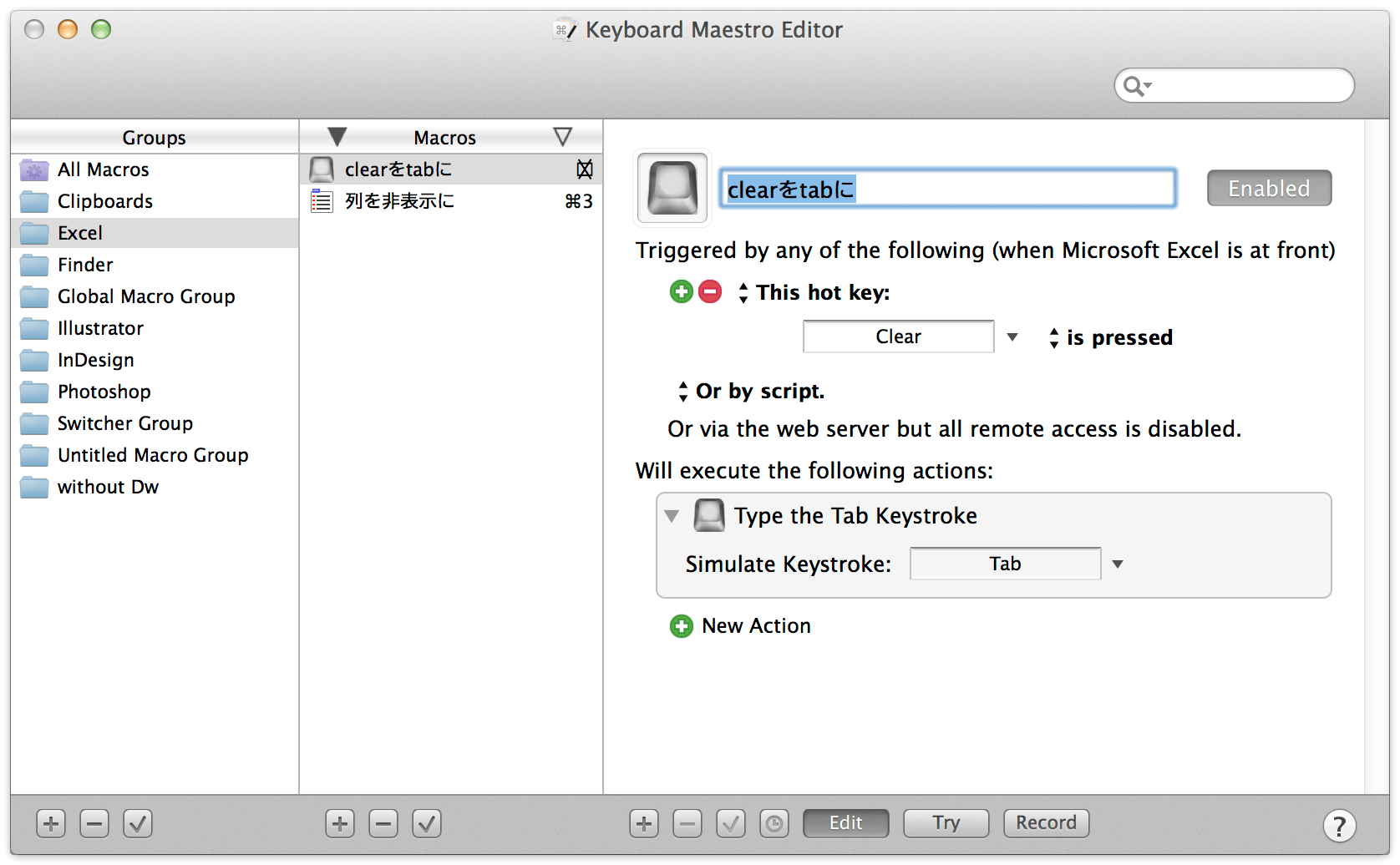Sort macros with outlined triangle header
1400x865 pixels.
[563, 137]
